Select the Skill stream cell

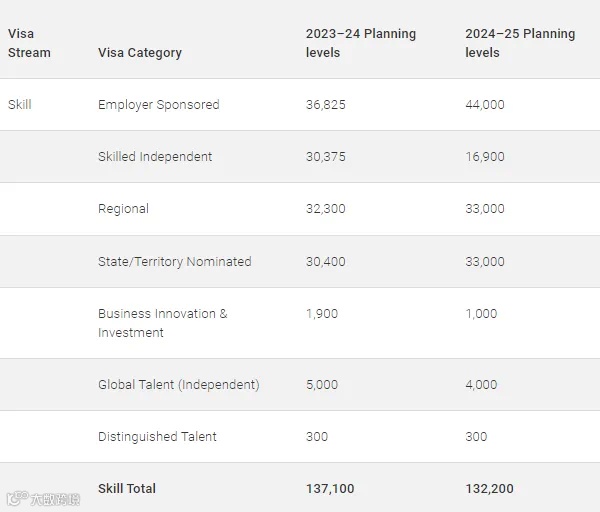pyautogui.click(x=20, y=105)
